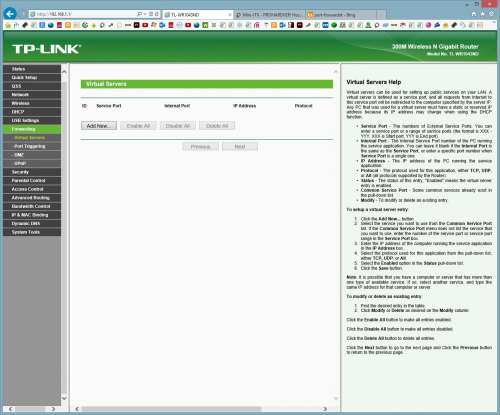Open the Parental Control menu item
500x415 pixels.
coord(32,181)
